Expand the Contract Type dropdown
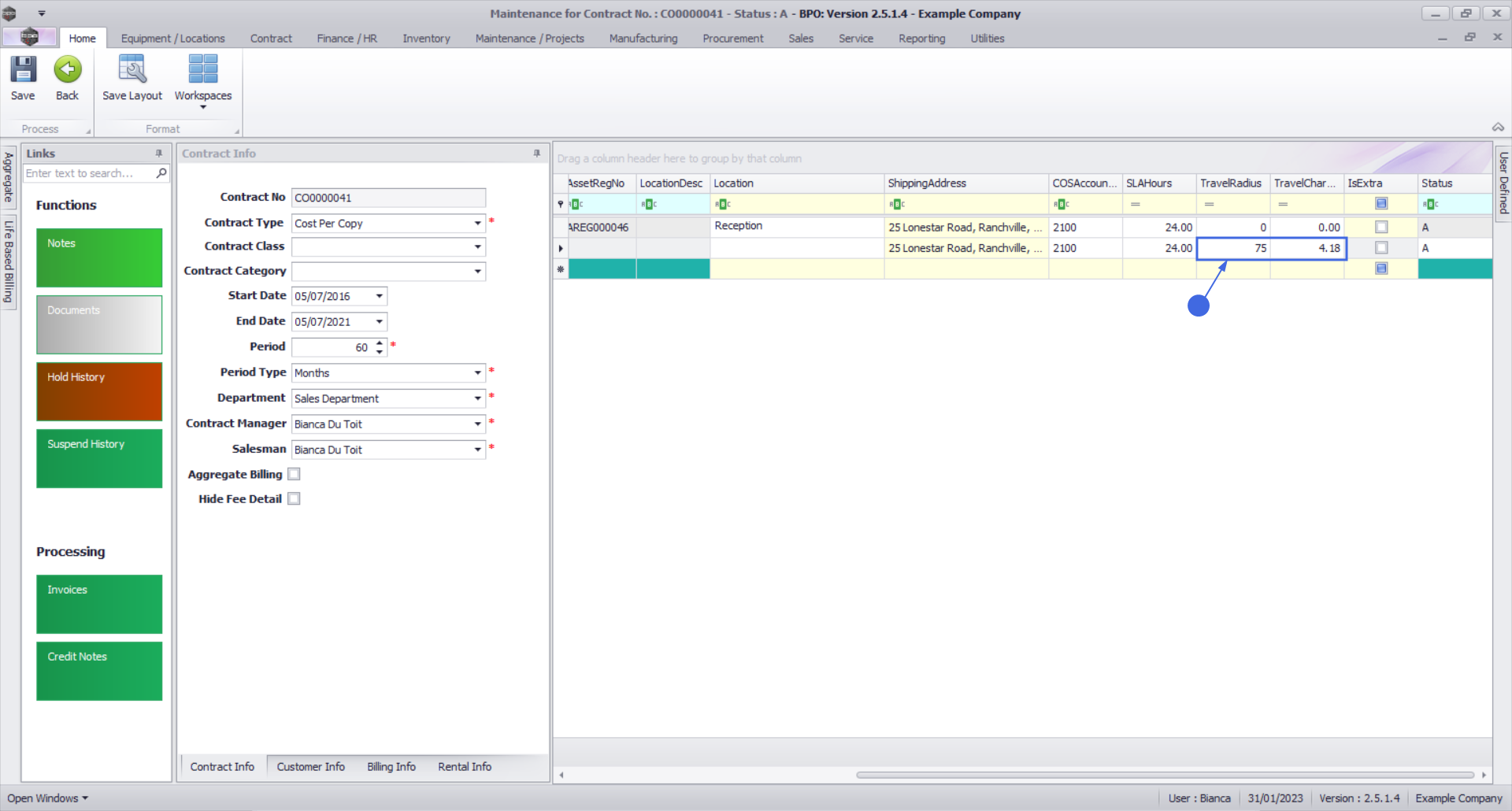Screen dimensions: 1512x811 point(477,224)
